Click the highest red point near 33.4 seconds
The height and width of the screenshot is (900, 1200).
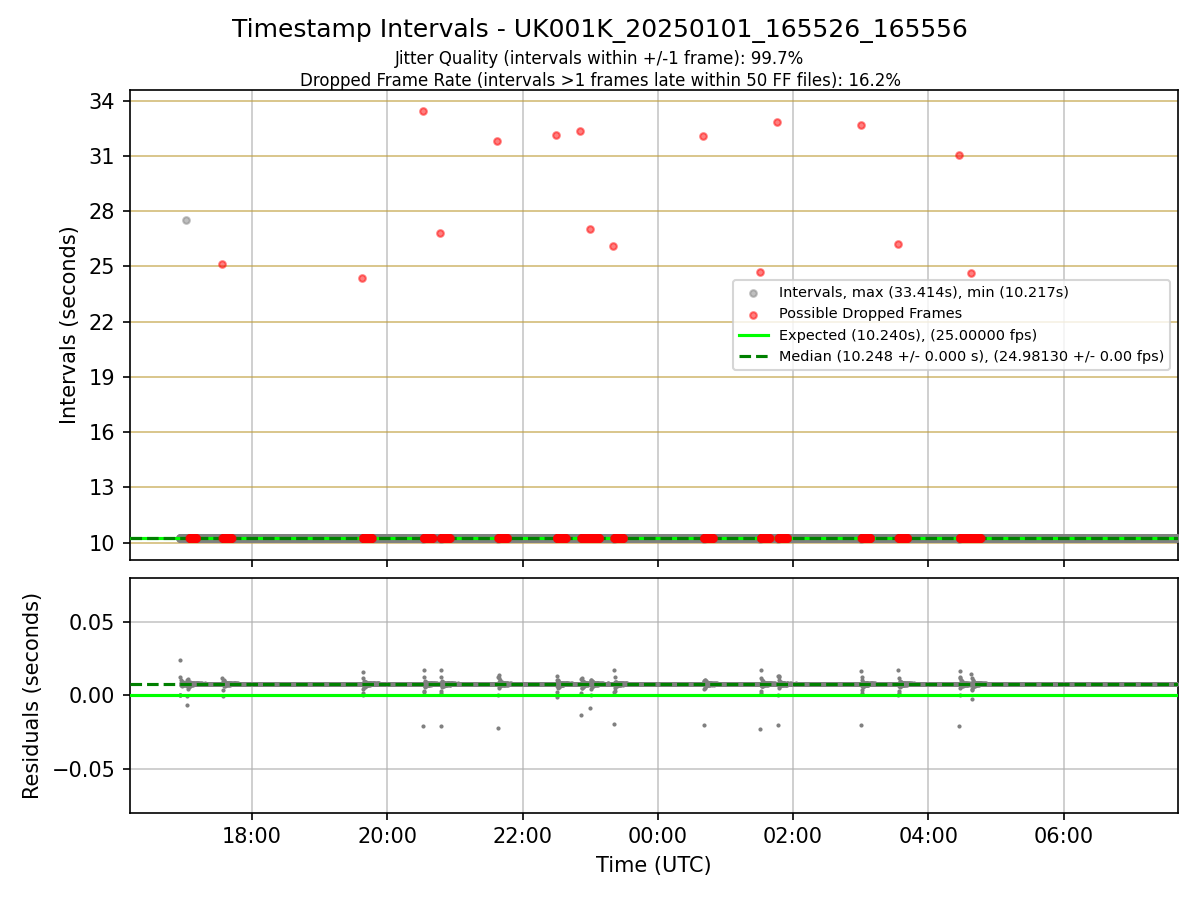point(423,111)
